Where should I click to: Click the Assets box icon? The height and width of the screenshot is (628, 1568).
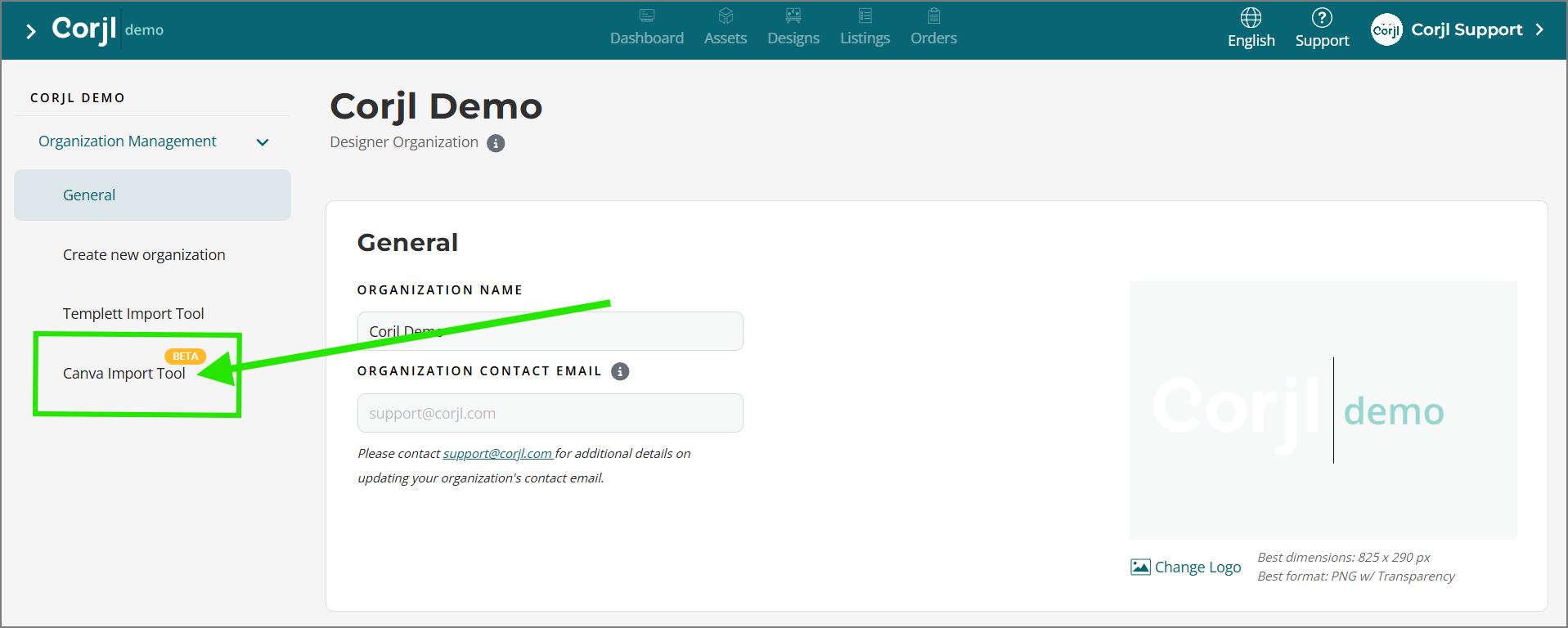(726, 16)
